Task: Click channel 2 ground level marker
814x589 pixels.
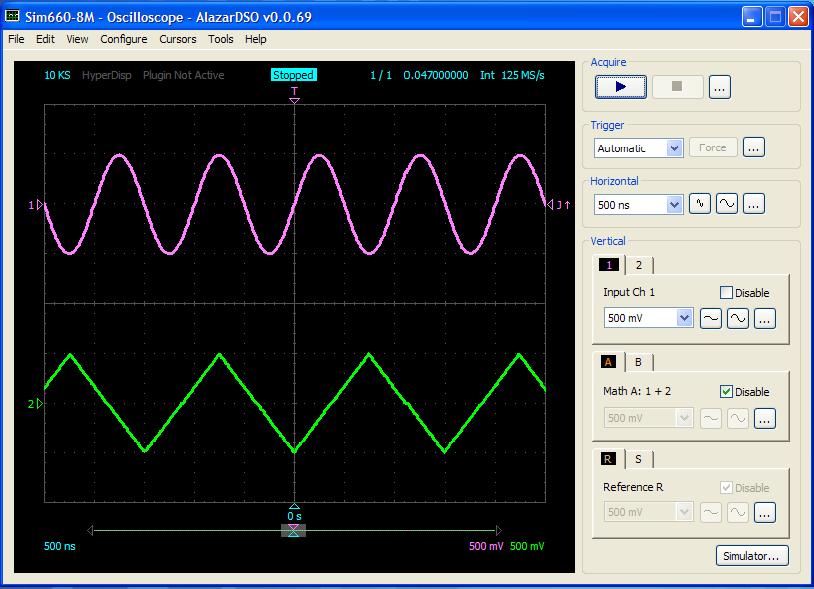Action: (x=35, y=404)
